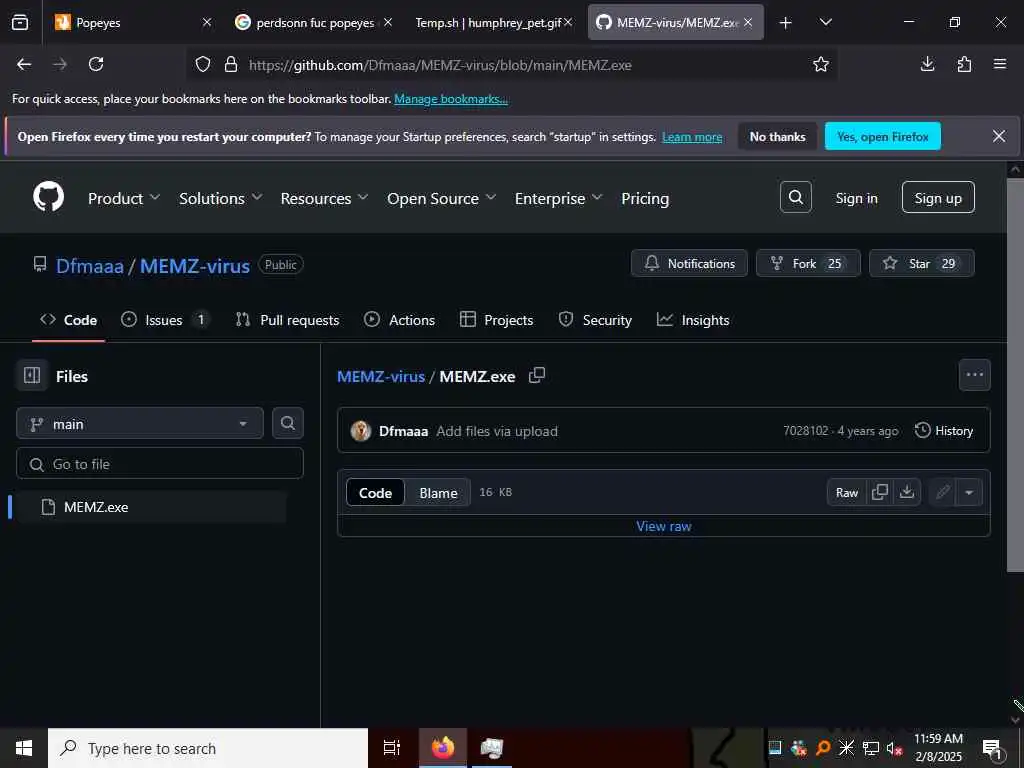Download raw file icon in file toolbar
This screenshot has height=768, width=1024.
pos(906,492)
